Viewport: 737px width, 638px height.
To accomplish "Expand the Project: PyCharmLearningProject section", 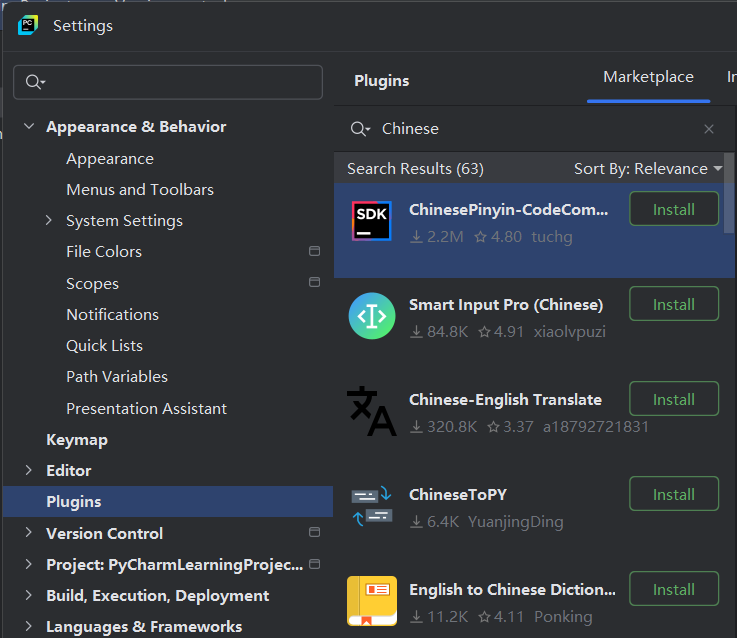I will click(x=29, y=564).
